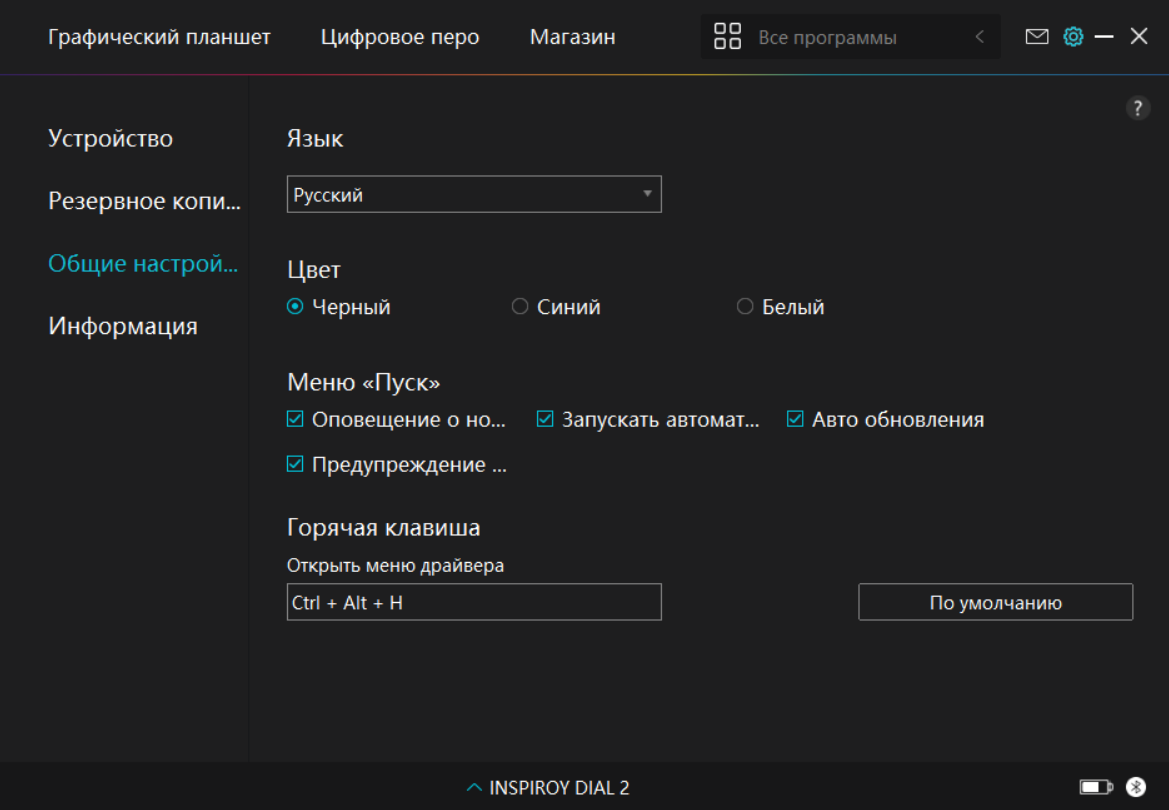Minimize the driver window
This screenshot has height=810, width=1169.
pos(1104,37)
